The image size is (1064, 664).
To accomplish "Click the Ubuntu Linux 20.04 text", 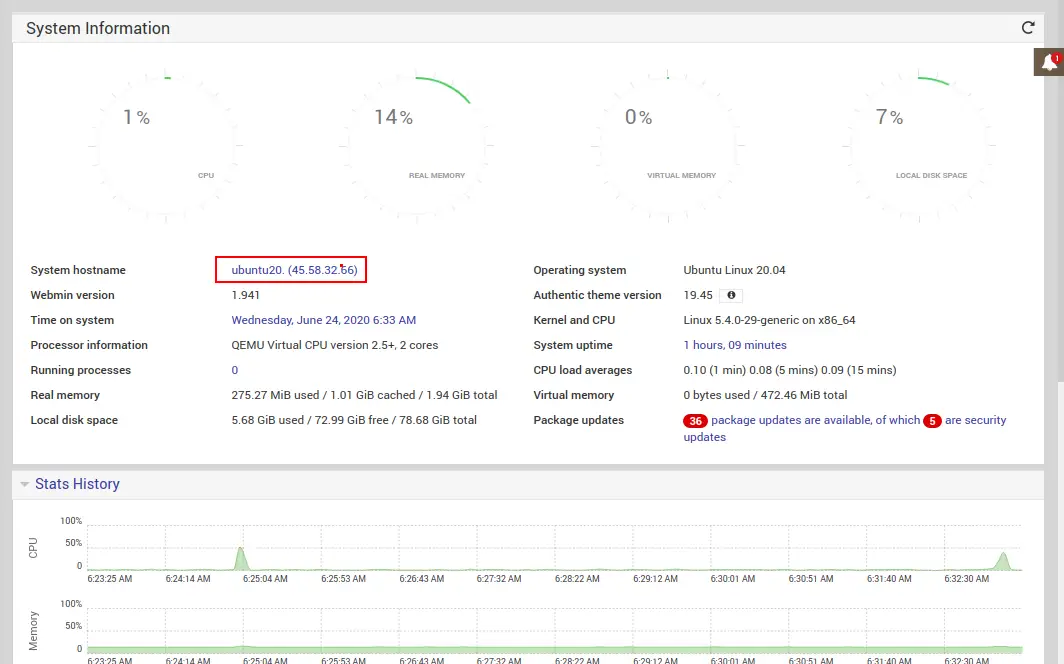I will 734,270.
